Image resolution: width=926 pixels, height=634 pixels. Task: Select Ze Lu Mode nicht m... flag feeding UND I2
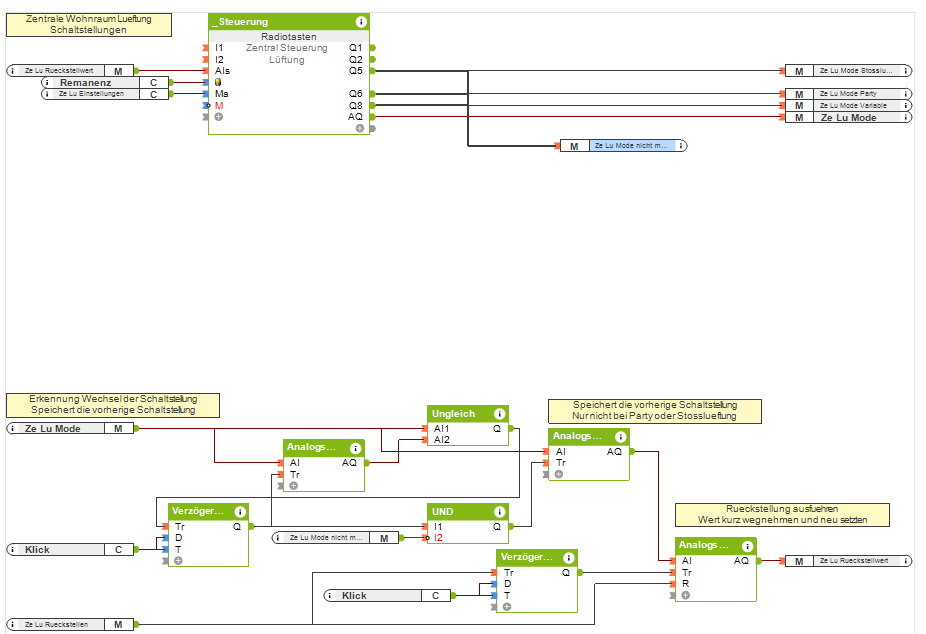(x=335, y=538)
